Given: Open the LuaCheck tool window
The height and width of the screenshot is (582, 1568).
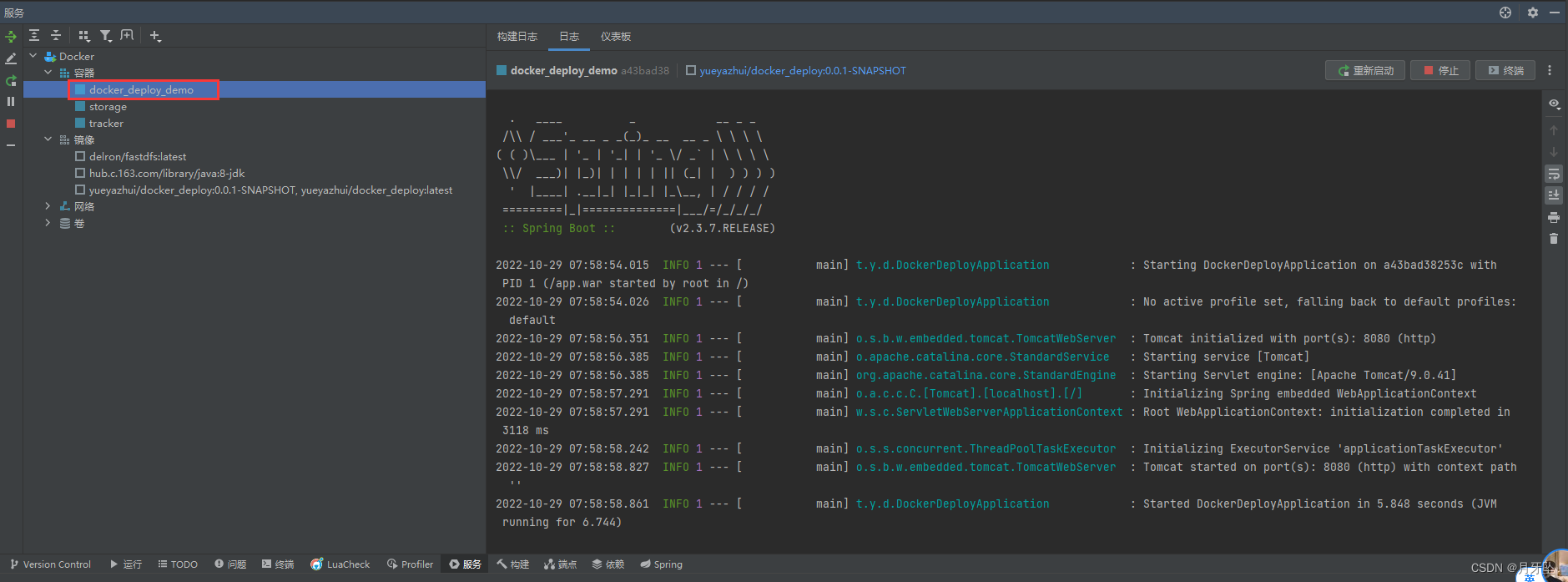Looking at the screenshot, I should pos(340,564).
